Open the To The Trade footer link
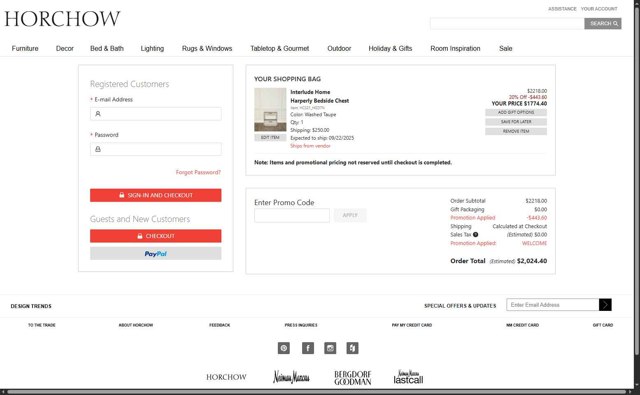Image resolution: width=640 pixels, height=395 pixels. [x=42, y=325]
